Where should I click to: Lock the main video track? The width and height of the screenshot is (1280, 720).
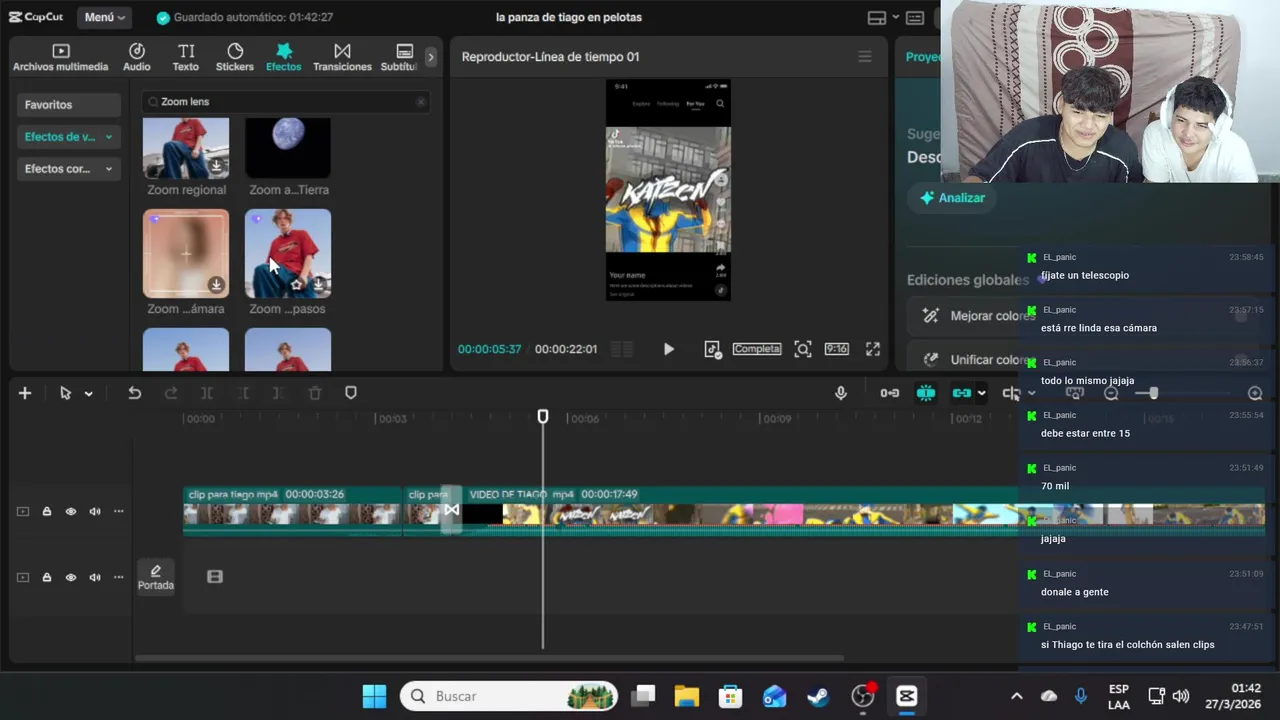click(x=46, y=512)
